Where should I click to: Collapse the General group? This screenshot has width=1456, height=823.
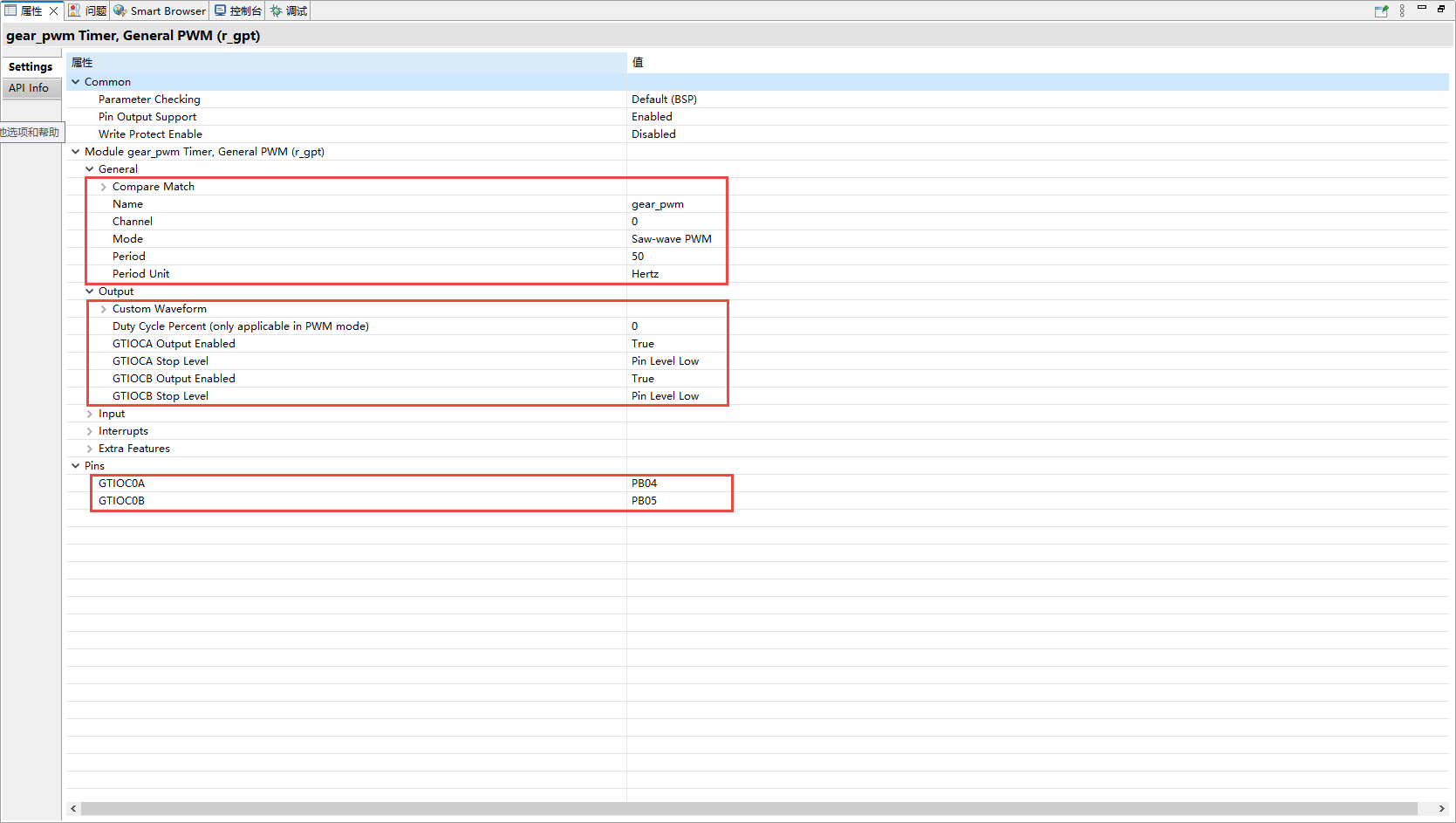pos(89,169)
